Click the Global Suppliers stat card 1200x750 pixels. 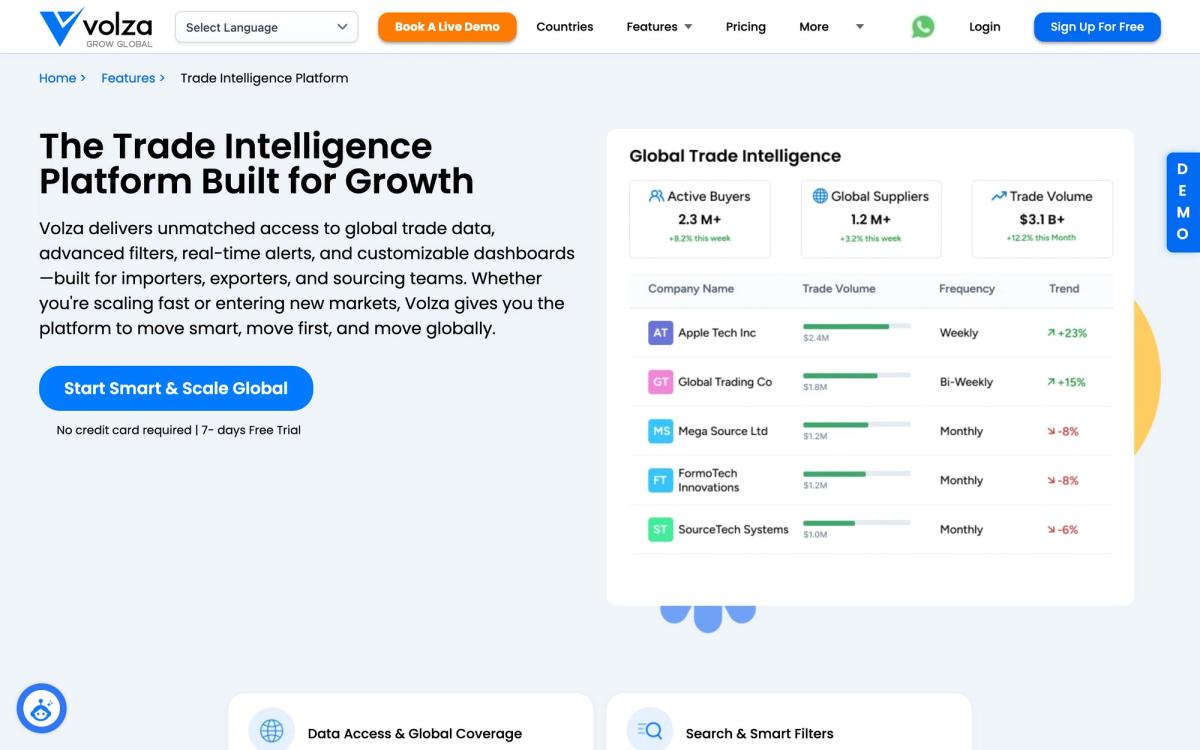coord(871,219)
